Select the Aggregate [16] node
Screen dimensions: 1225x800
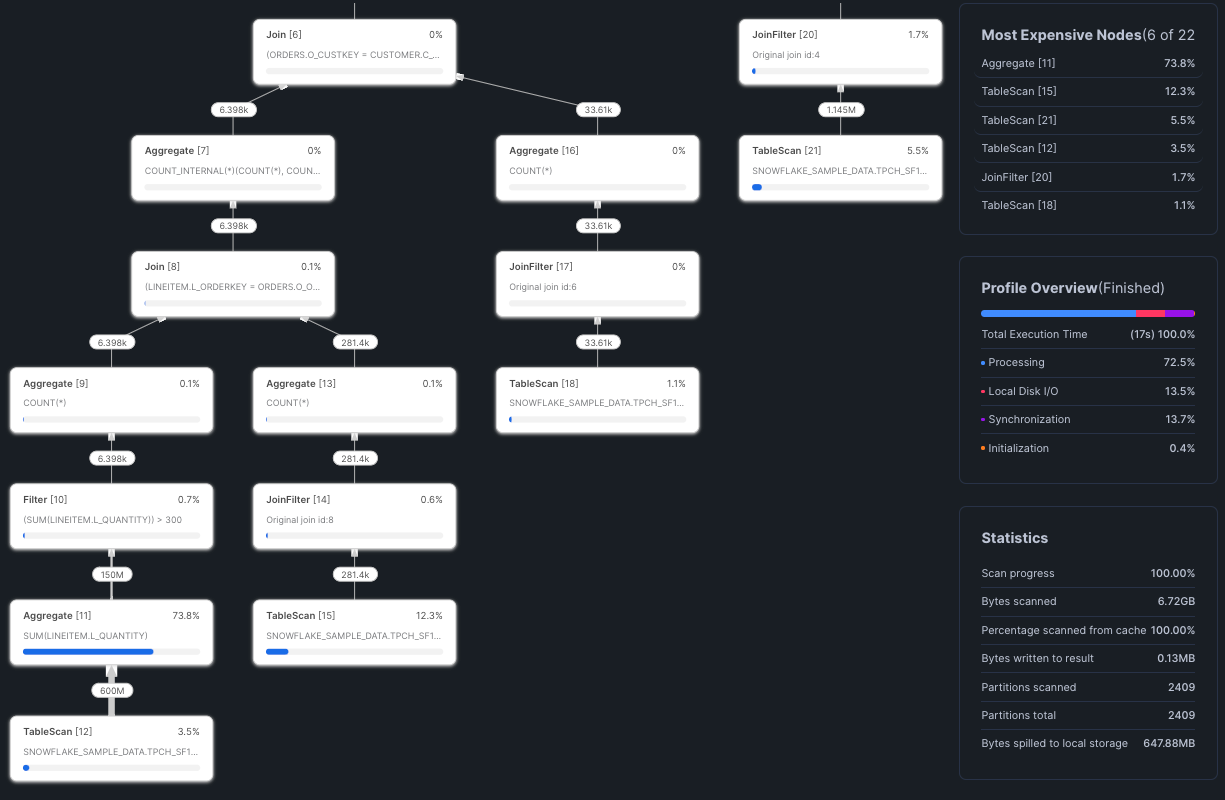(597, 167)
